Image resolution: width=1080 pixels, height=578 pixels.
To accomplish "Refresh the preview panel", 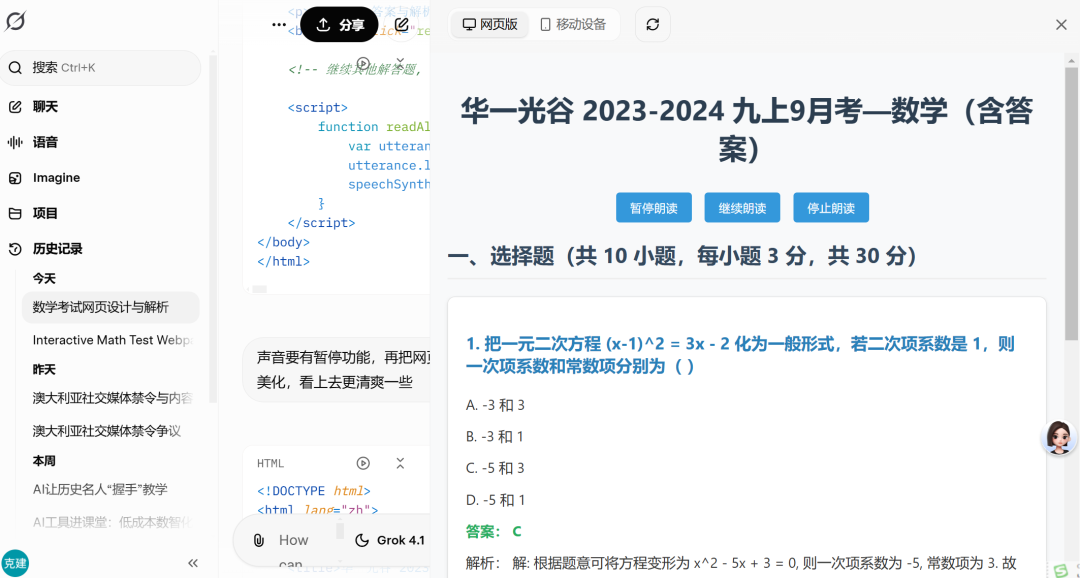I will 652,25.
